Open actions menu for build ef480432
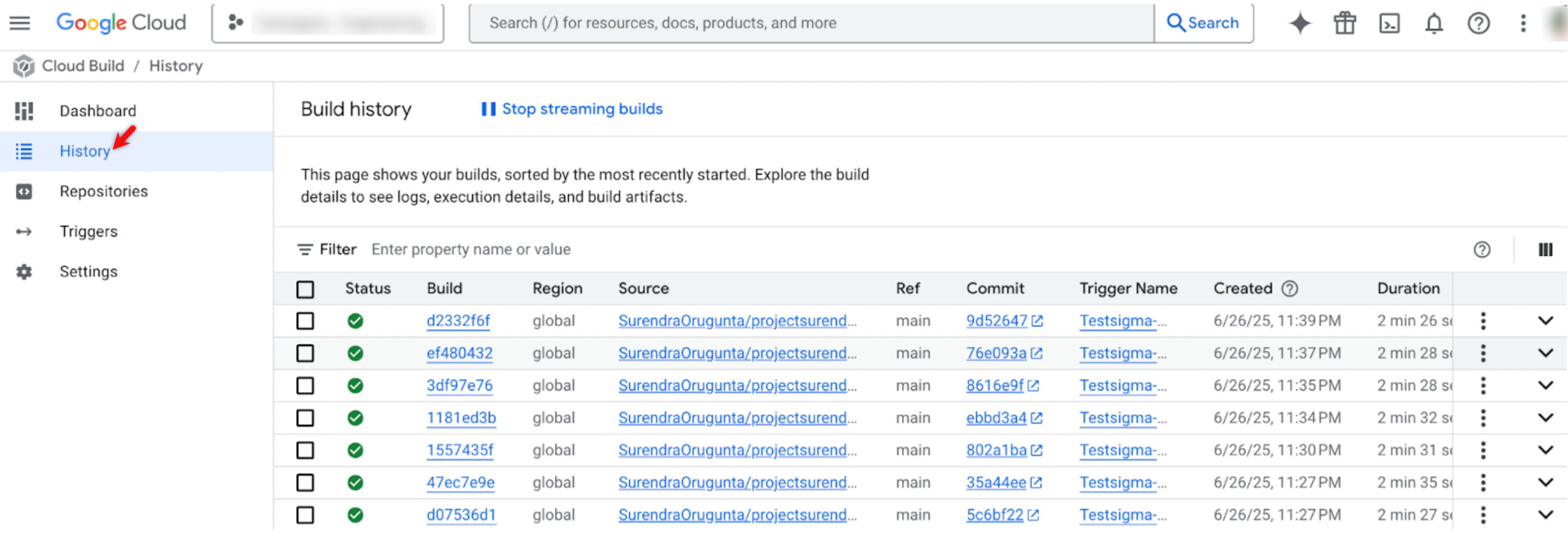The image size is (1568, 538). pos(1483,353)
